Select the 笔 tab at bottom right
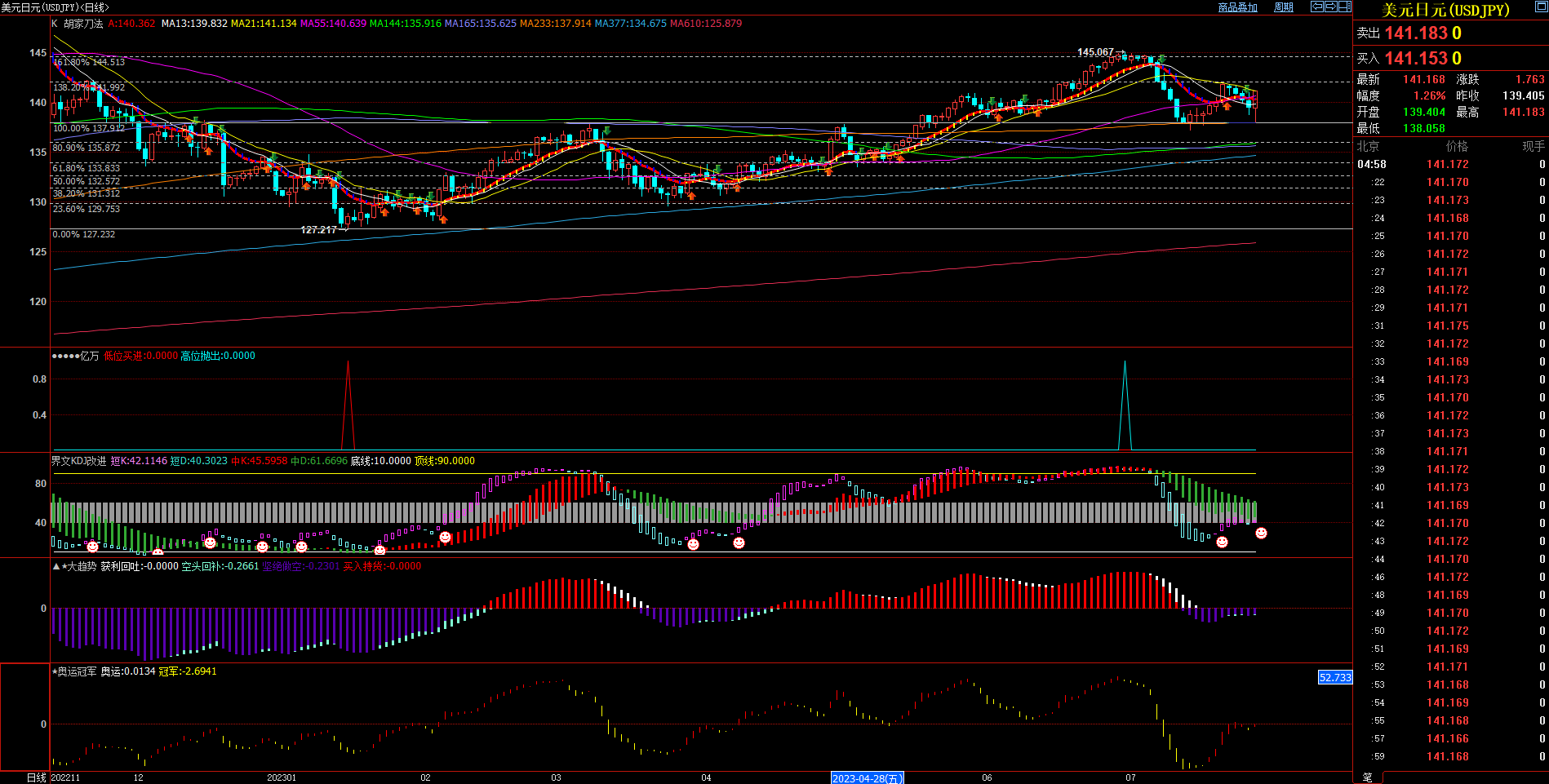This screenshot has width=1549, height=784. (x=1367, y=777)
